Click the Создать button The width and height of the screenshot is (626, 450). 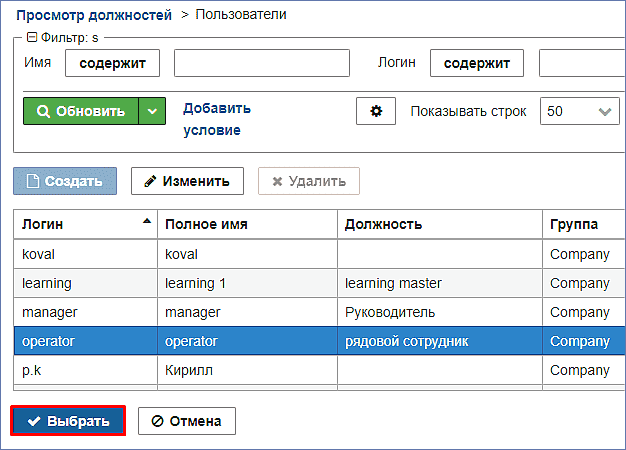point(65,181)
